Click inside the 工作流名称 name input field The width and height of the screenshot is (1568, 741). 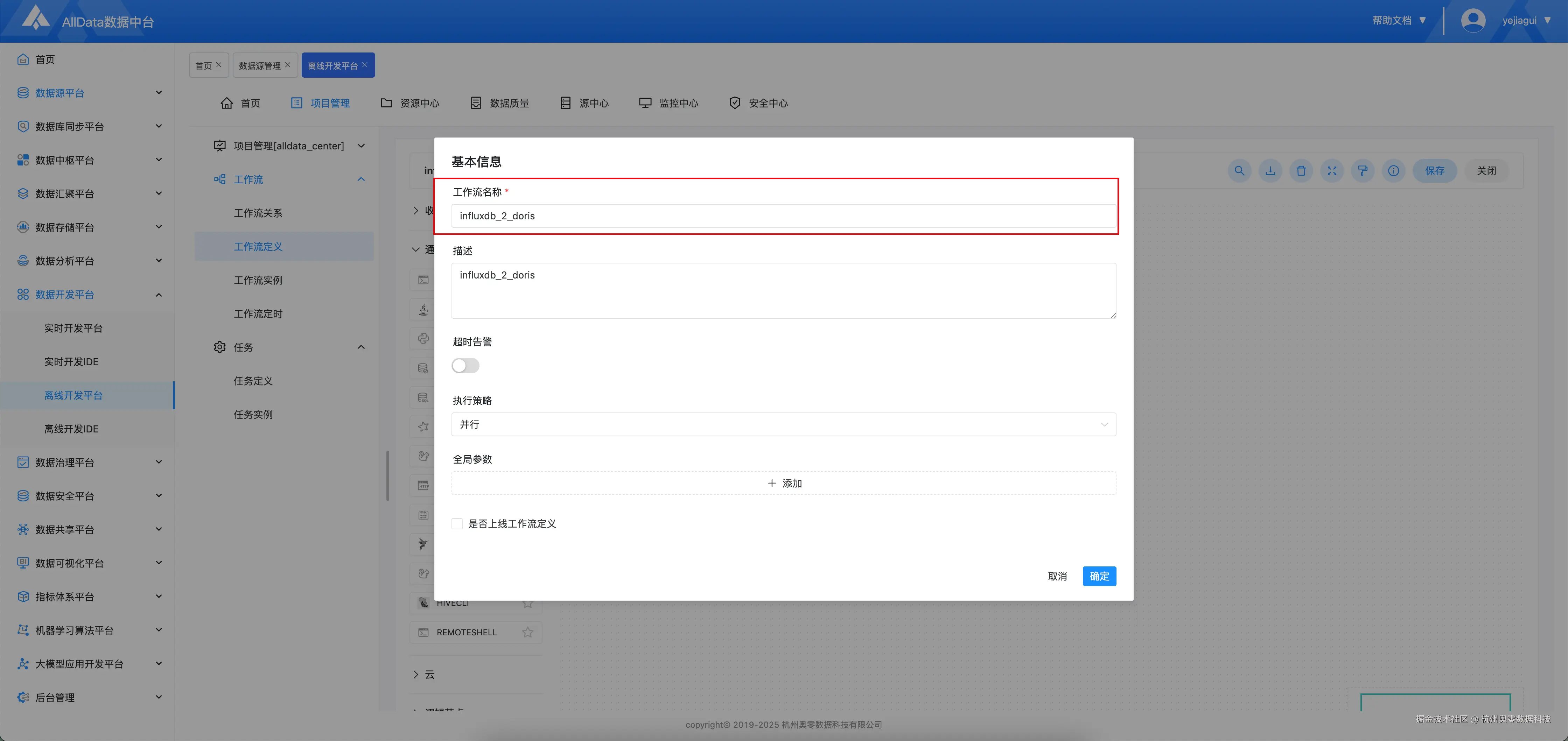[x=783, y=216]
